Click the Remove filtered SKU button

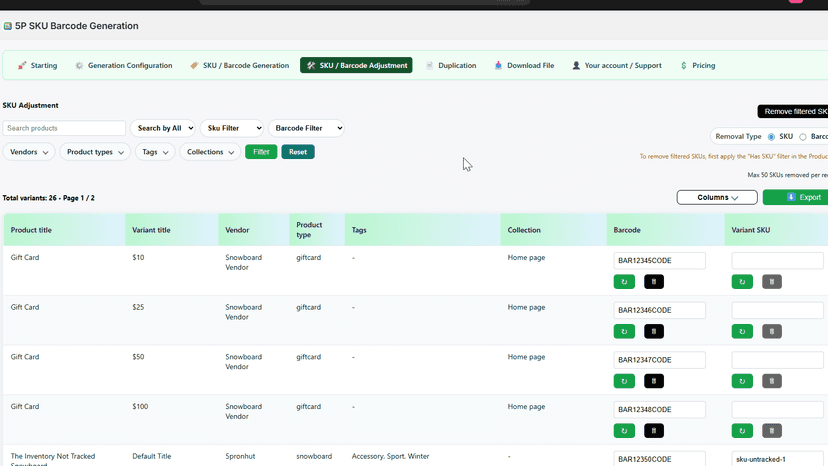[x=793, y=111]
